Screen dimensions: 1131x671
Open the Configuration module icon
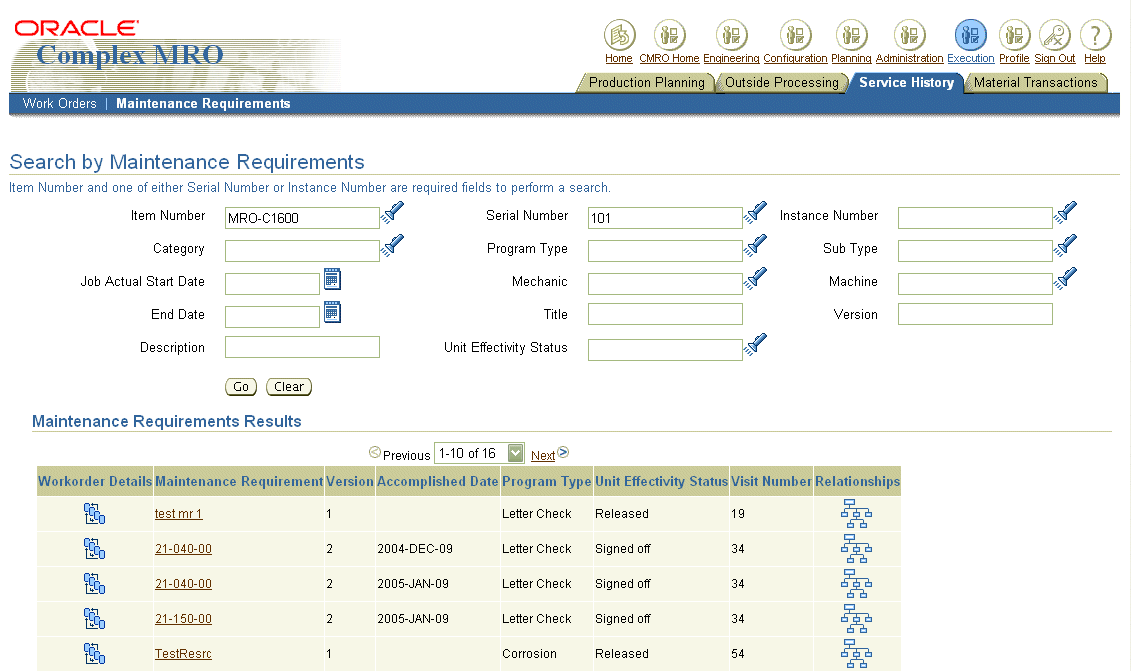point(796,35)
